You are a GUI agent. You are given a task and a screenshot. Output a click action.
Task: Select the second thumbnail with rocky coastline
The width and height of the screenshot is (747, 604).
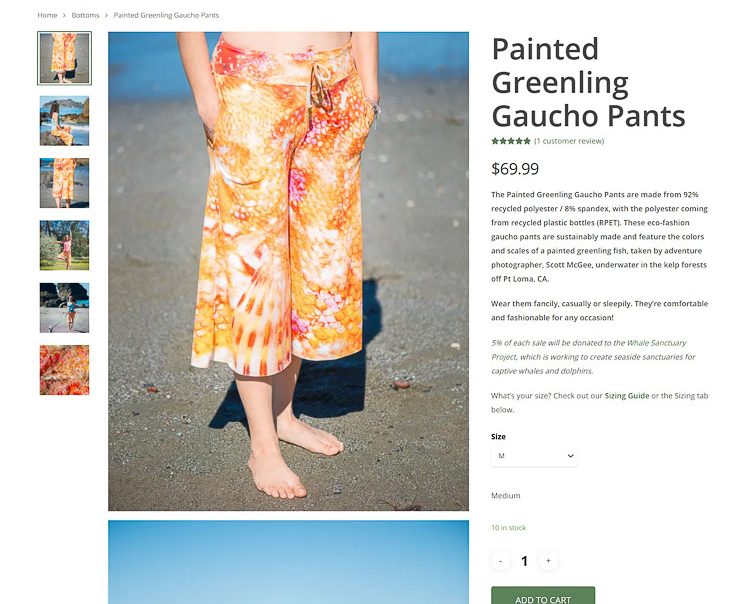coord(64,121)
